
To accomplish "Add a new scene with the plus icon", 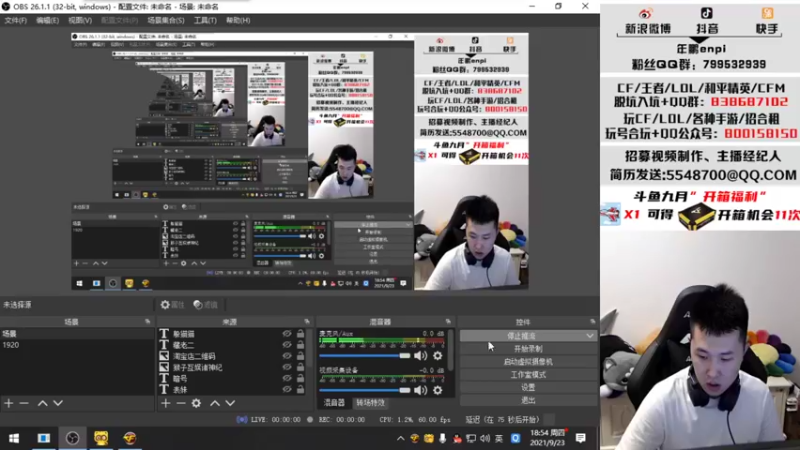I will pos(9,403).
